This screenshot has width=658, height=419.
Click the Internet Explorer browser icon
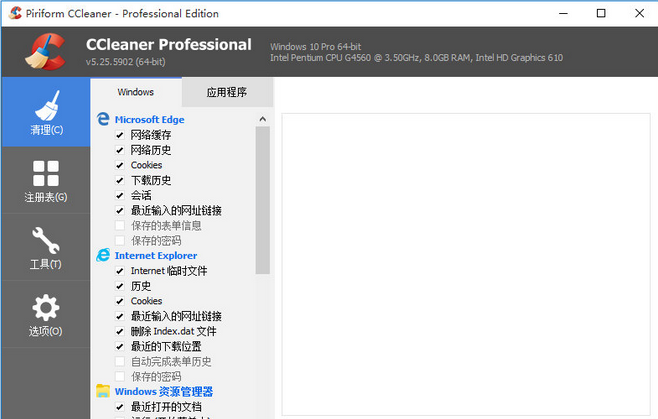[103, 255]
